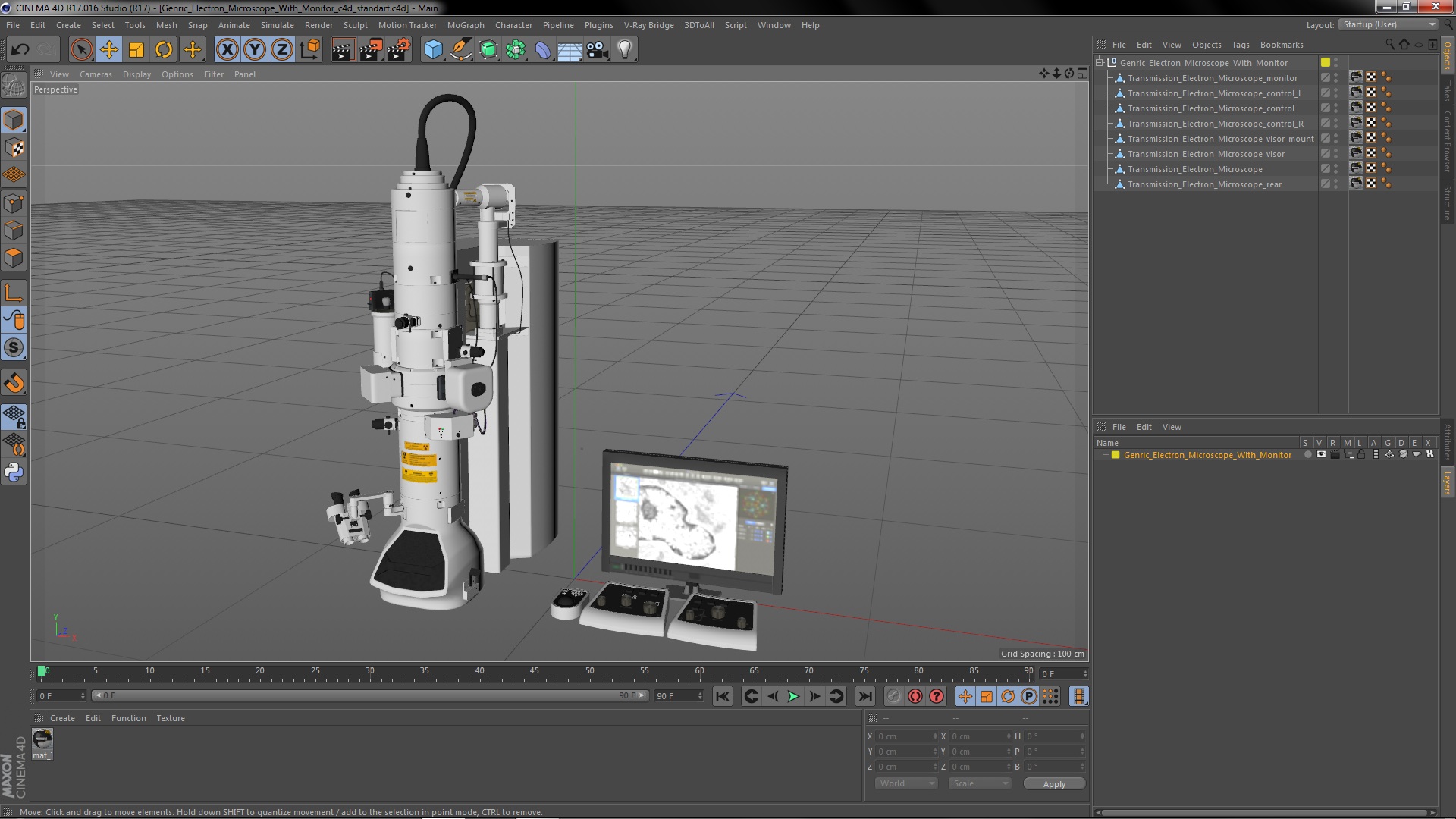Toggle Z-axis lock button
The height and width of the screenshot is (819, 1456).
coord(282,50)
